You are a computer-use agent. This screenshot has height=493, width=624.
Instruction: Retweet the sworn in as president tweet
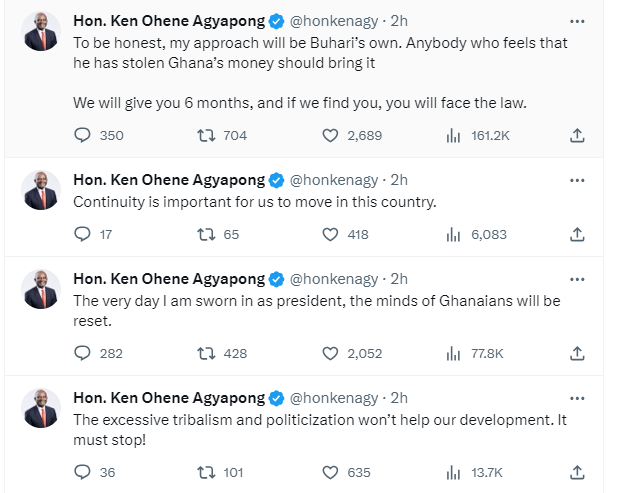[205, 353]
